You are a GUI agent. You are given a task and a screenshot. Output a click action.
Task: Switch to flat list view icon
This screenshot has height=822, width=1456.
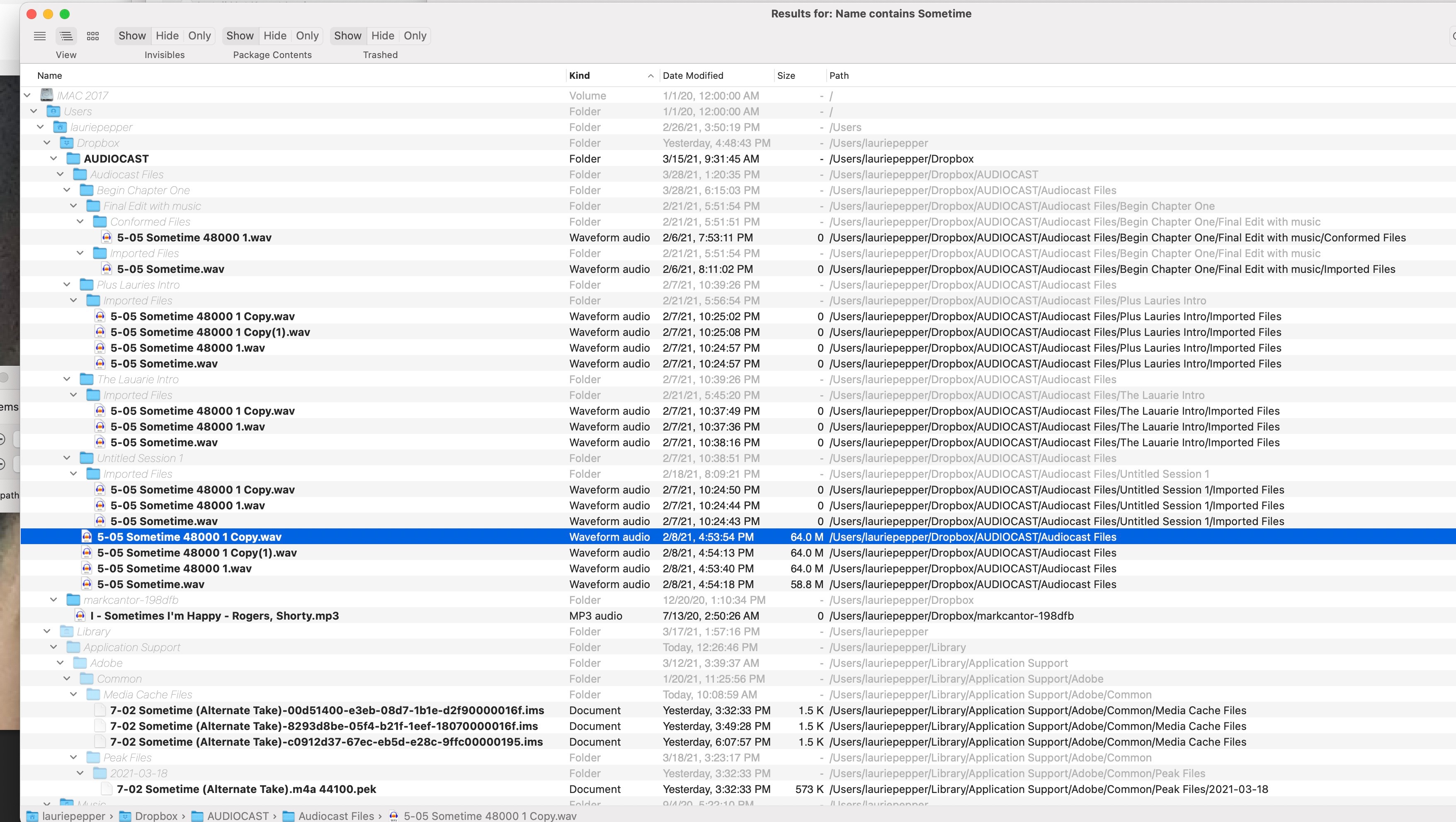[x=39, y=36]
